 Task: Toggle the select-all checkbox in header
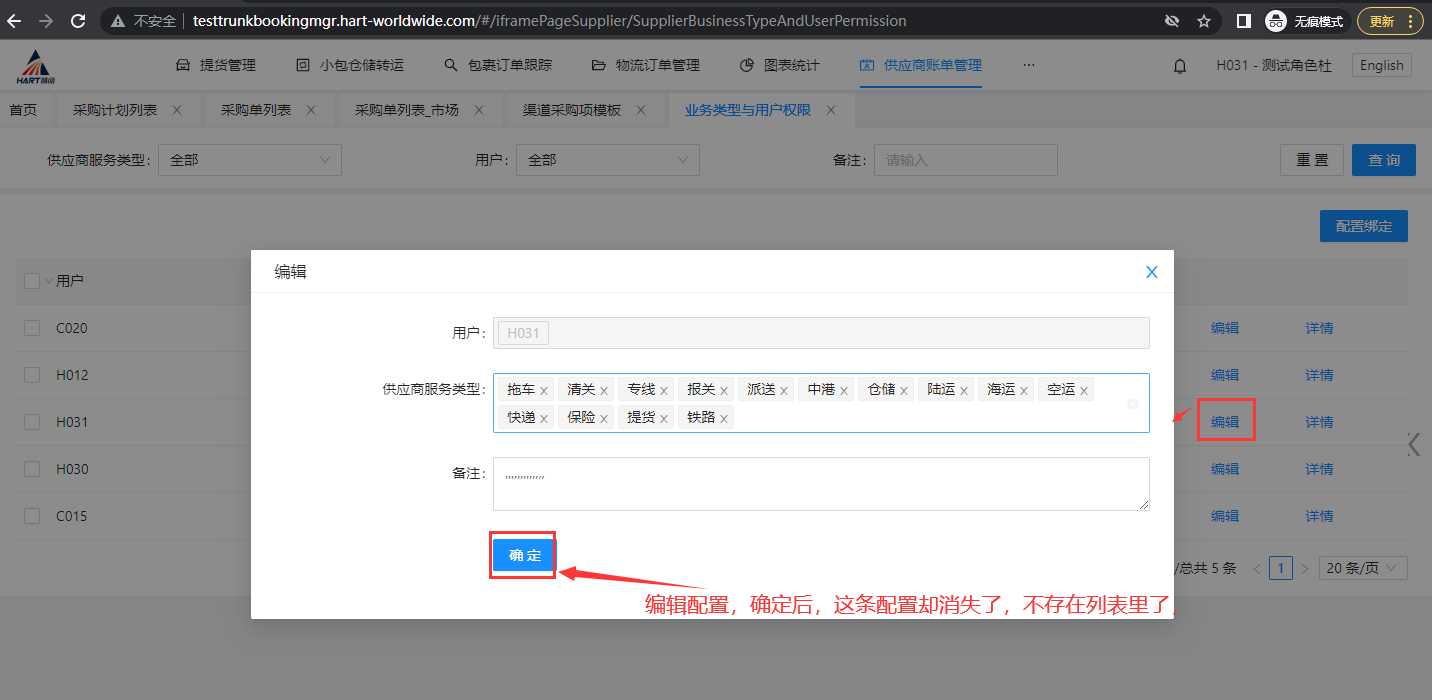(32, 281)
